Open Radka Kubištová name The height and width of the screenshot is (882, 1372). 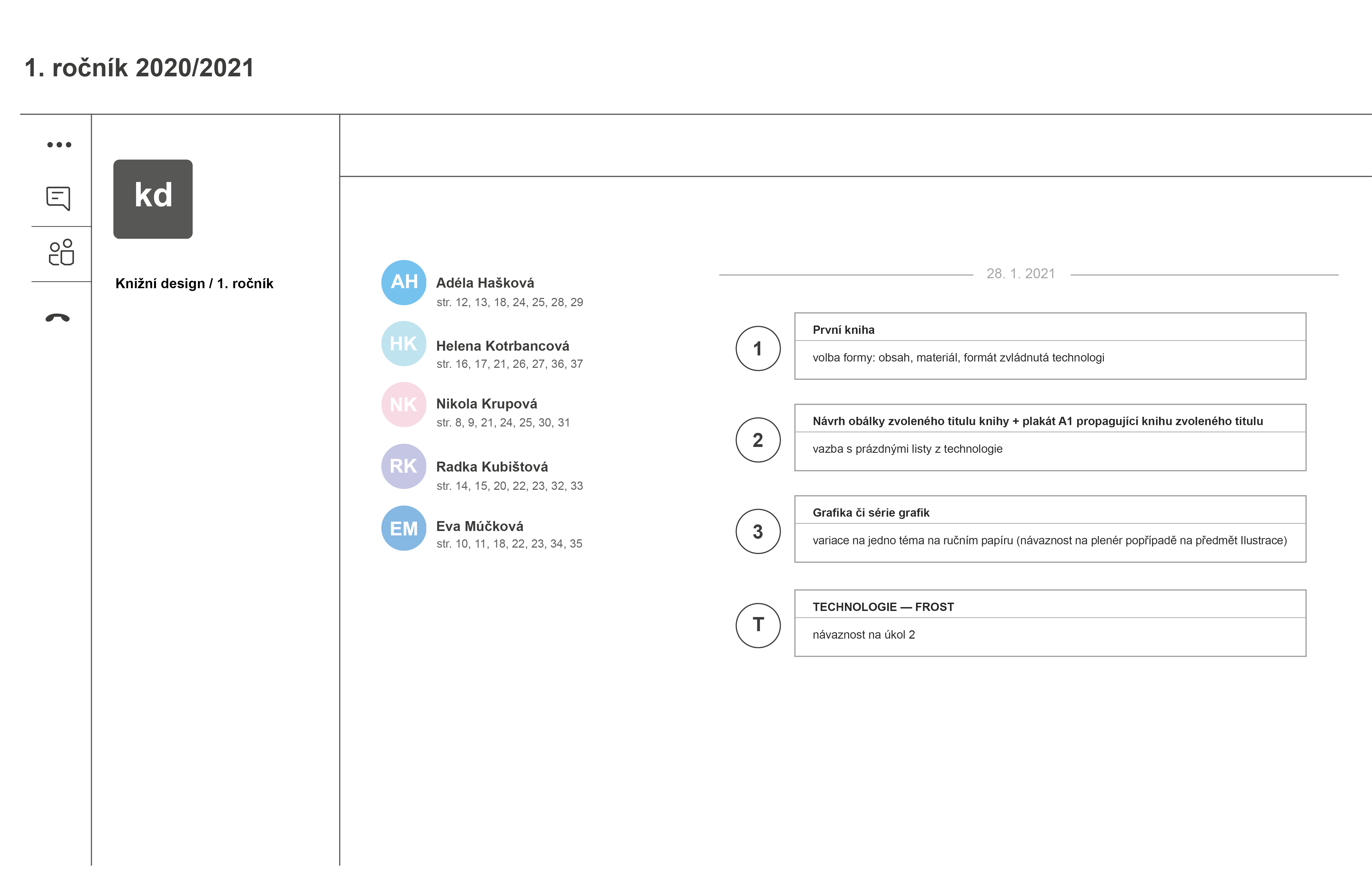(492, 467)
